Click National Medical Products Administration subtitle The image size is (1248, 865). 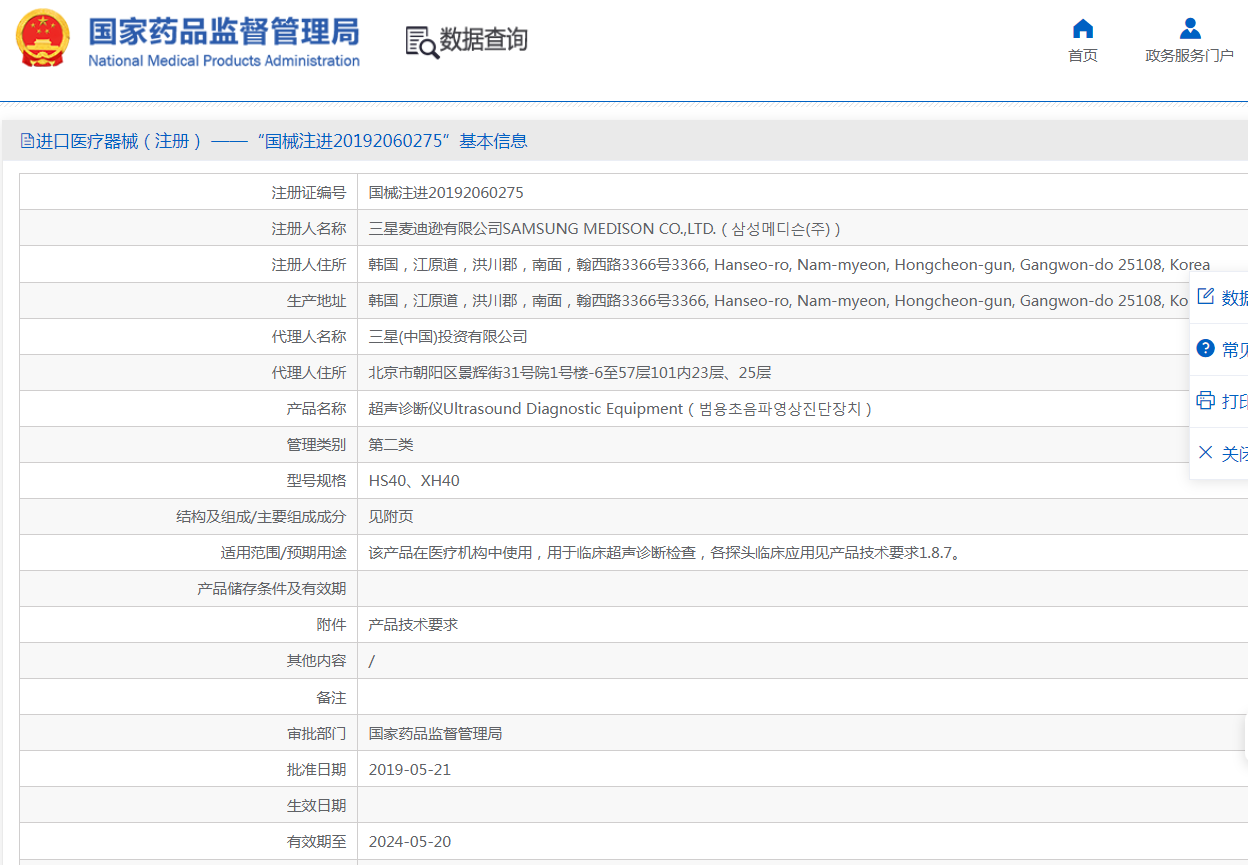tap(224, 61)
